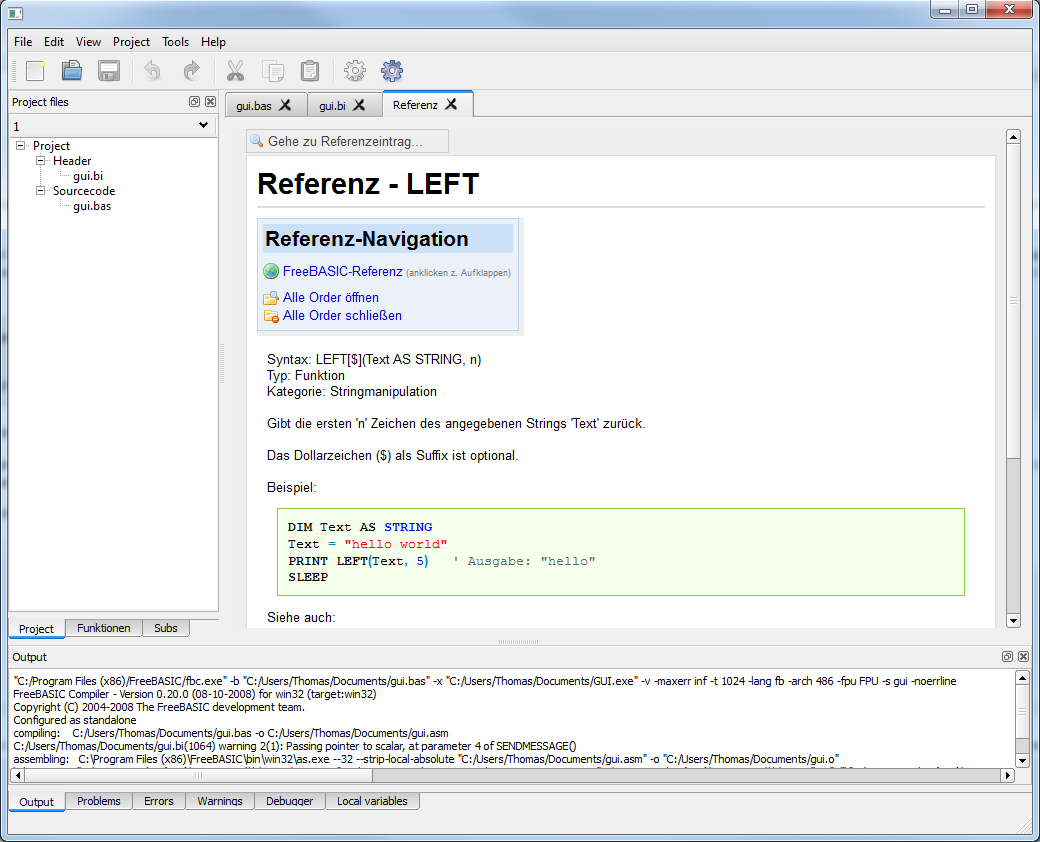Viewport: 1040px width, 842px height.
Task: Close the Output panel
Action: [x=1023, y=656]
